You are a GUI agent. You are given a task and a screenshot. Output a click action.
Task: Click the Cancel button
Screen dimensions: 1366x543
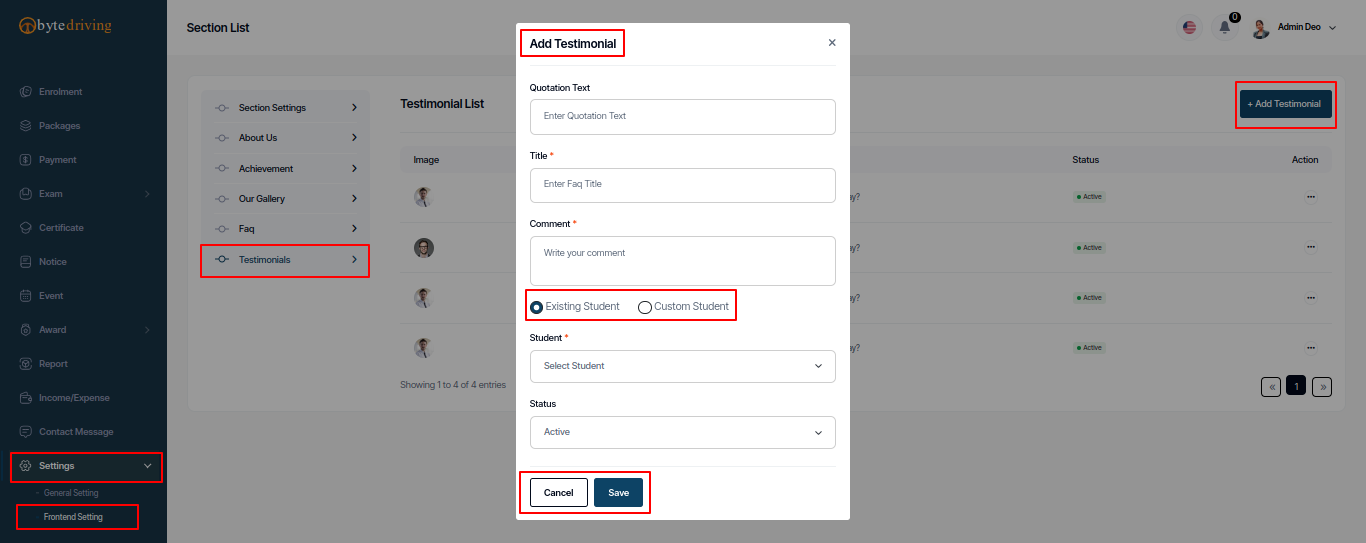(x=558, y=493)
